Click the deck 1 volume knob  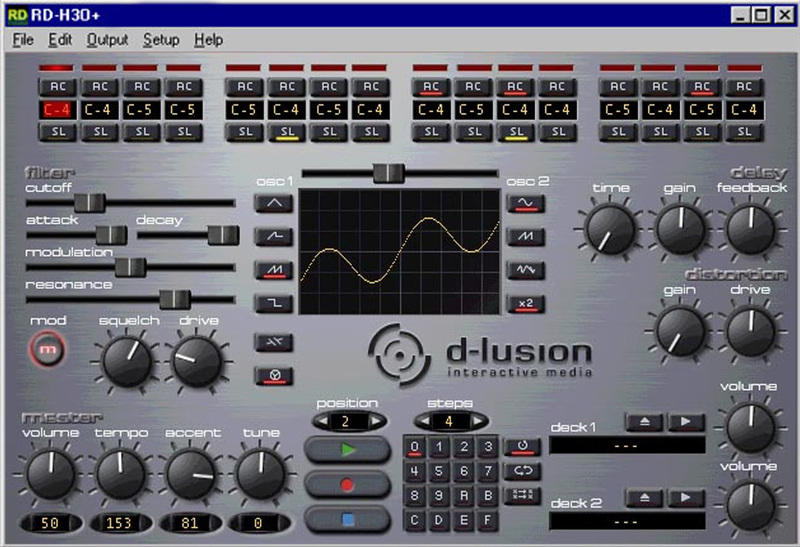750,428
